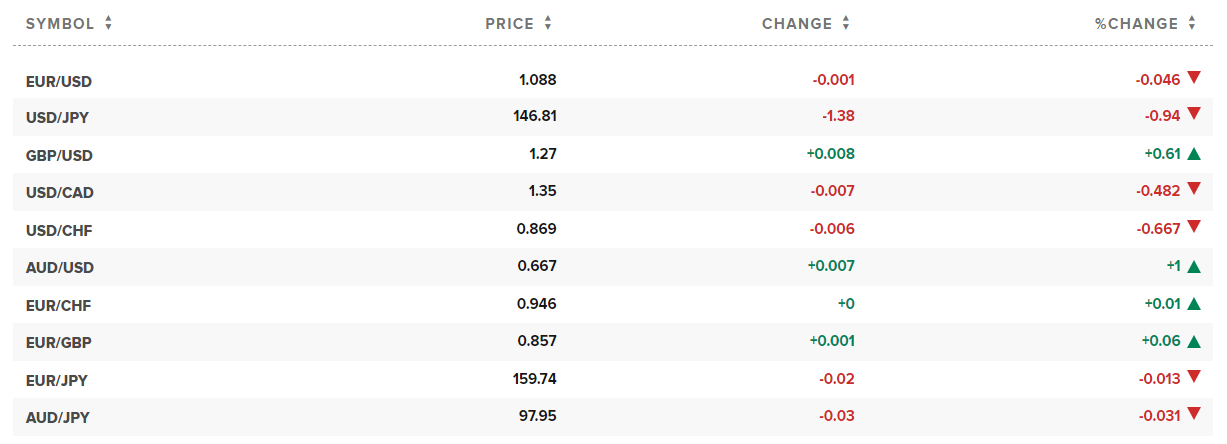Image resolution: width=1227 pixels, height=444 pixels.
Task: Click red down arrow in USD/JPY row
Action: coord(1193,116)
